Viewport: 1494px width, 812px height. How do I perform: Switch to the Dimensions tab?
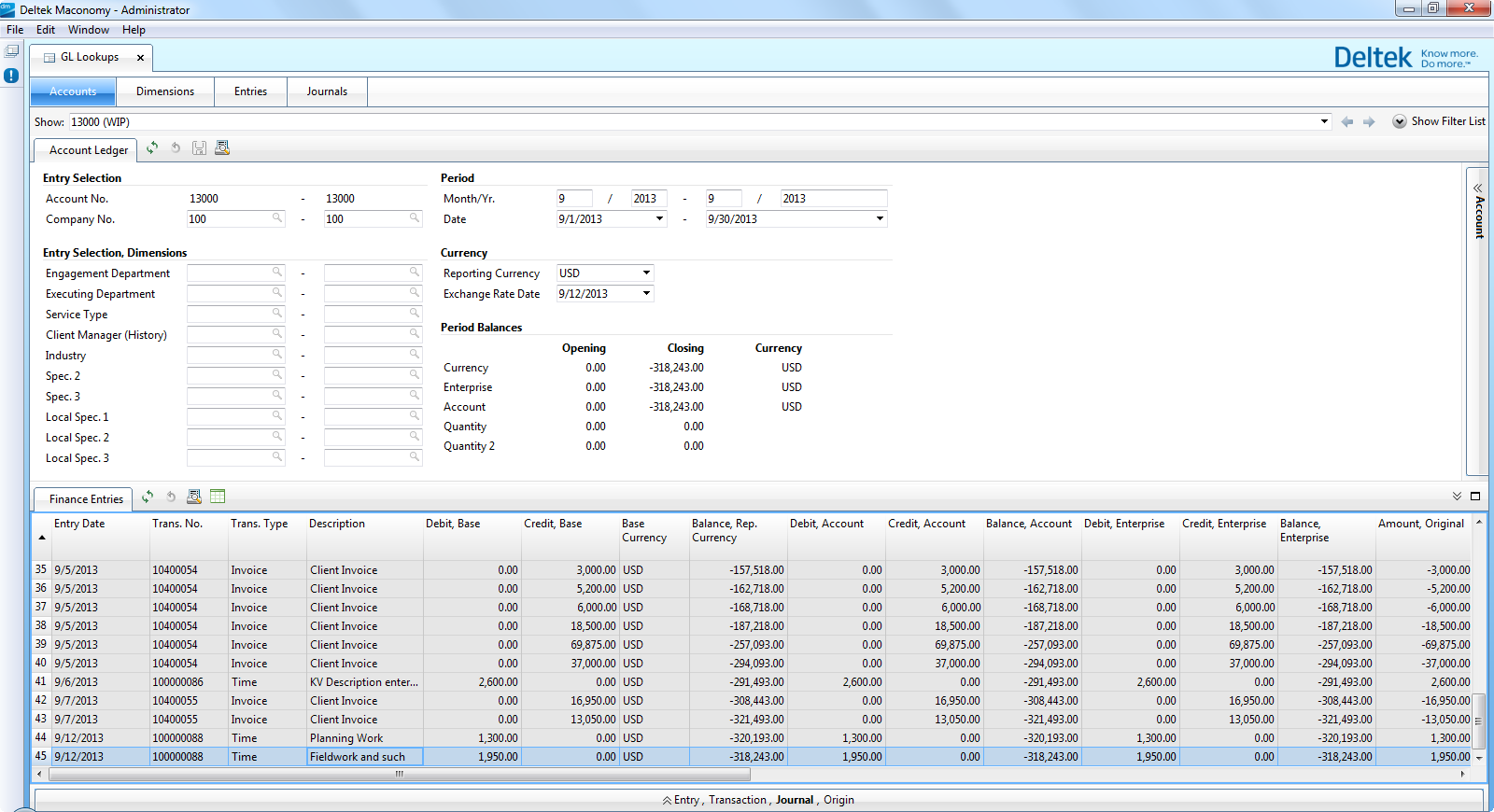tap(165, 91)
